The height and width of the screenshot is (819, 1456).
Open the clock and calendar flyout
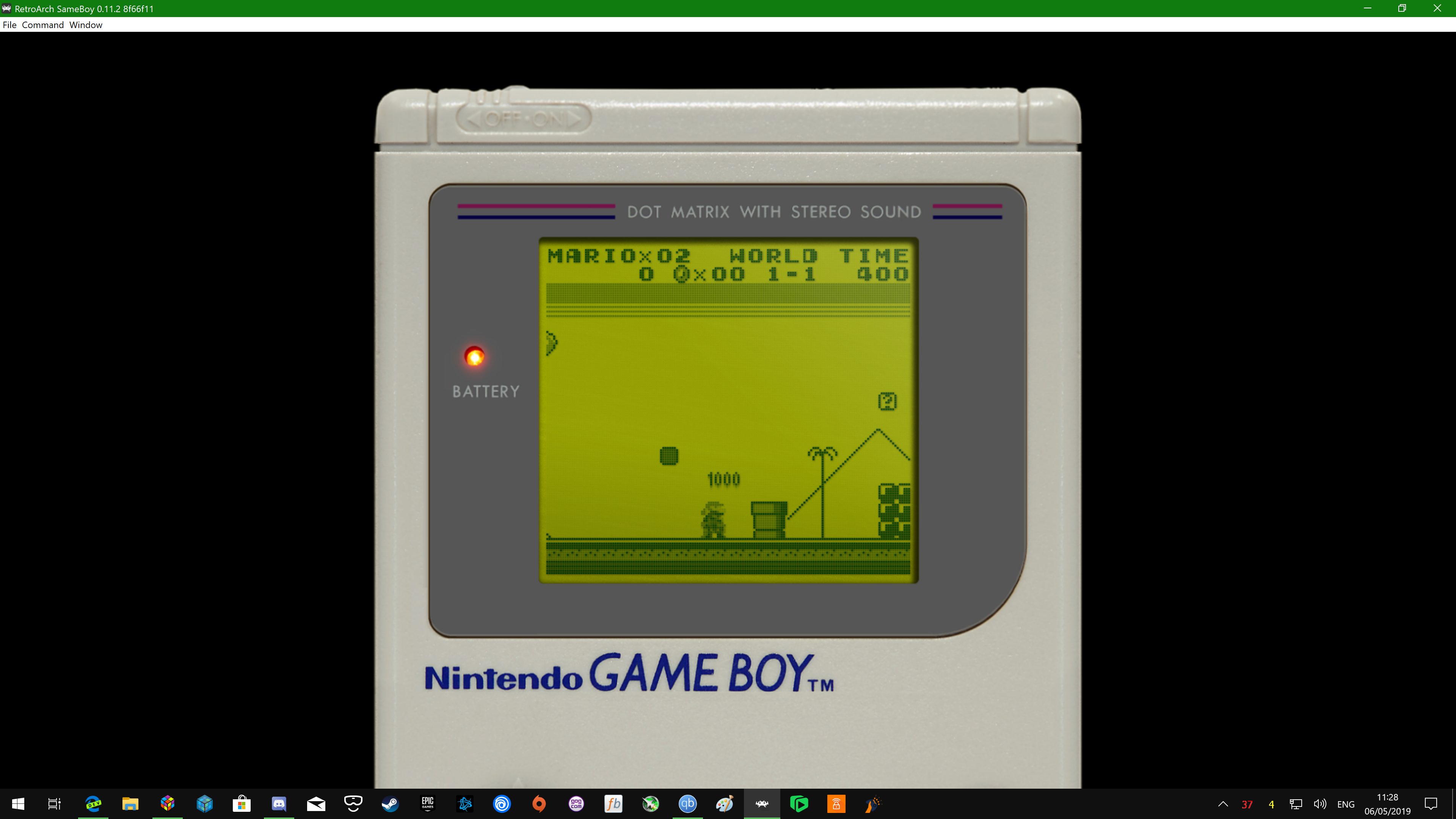[1388, 804]
